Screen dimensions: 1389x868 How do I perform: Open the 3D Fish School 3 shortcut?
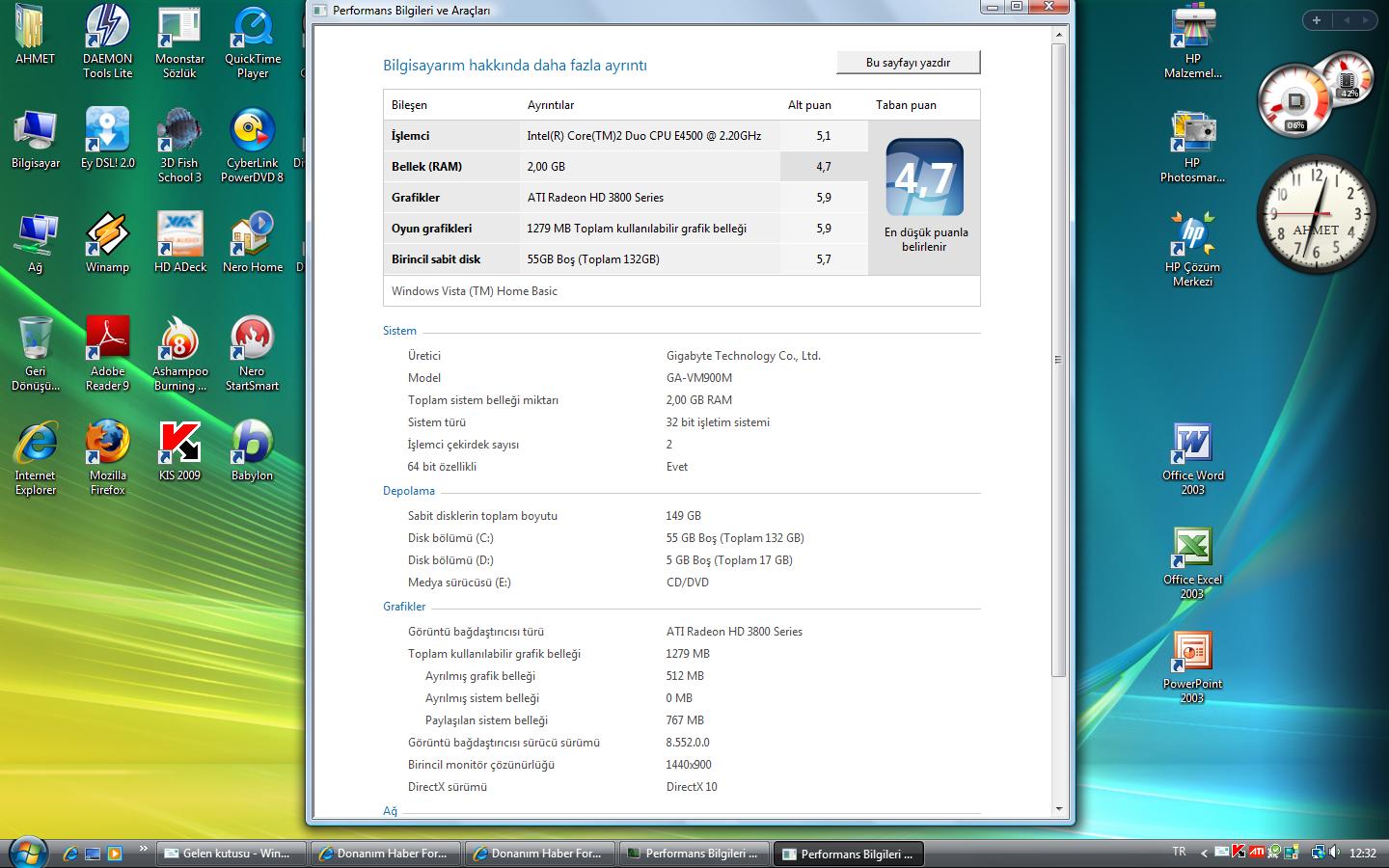(x=179, y=145)
